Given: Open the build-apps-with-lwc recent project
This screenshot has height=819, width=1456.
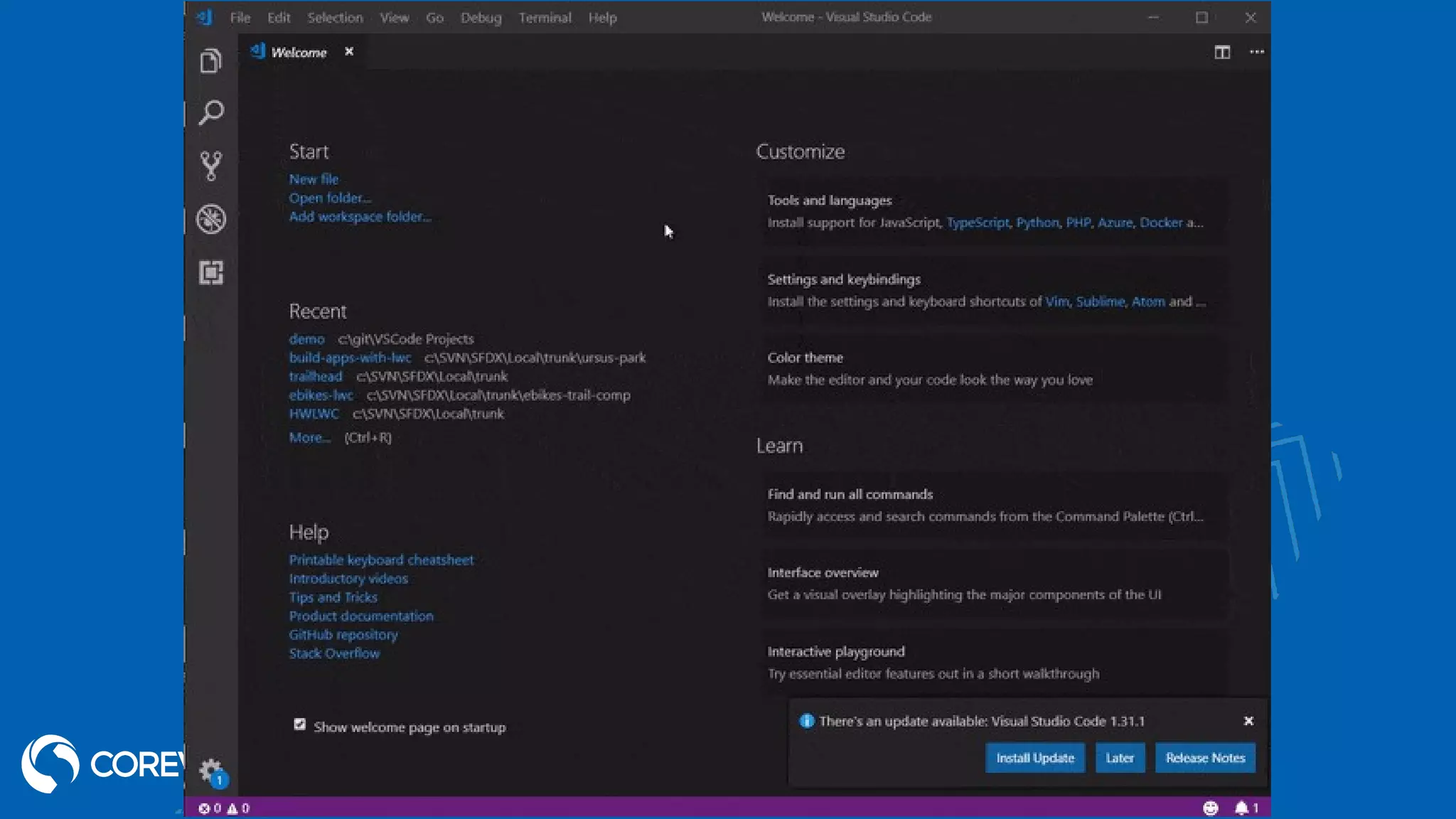Looking at the screenshot, I should pyautogui.click(x=350, y=358).
